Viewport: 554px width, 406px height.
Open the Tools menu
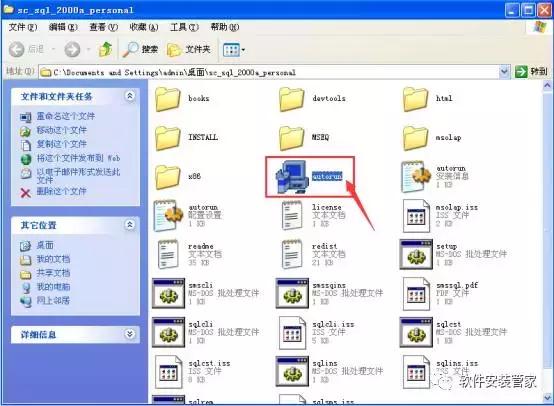point(184,27)
